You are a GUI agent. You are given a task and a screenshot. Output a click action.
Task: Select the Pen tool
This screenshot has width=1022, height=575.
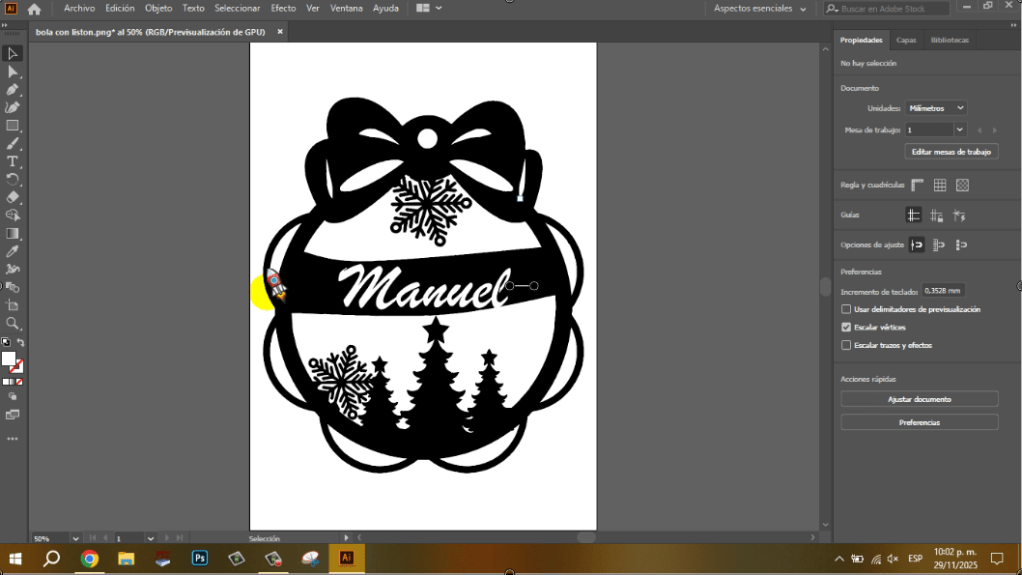point(12,89)
